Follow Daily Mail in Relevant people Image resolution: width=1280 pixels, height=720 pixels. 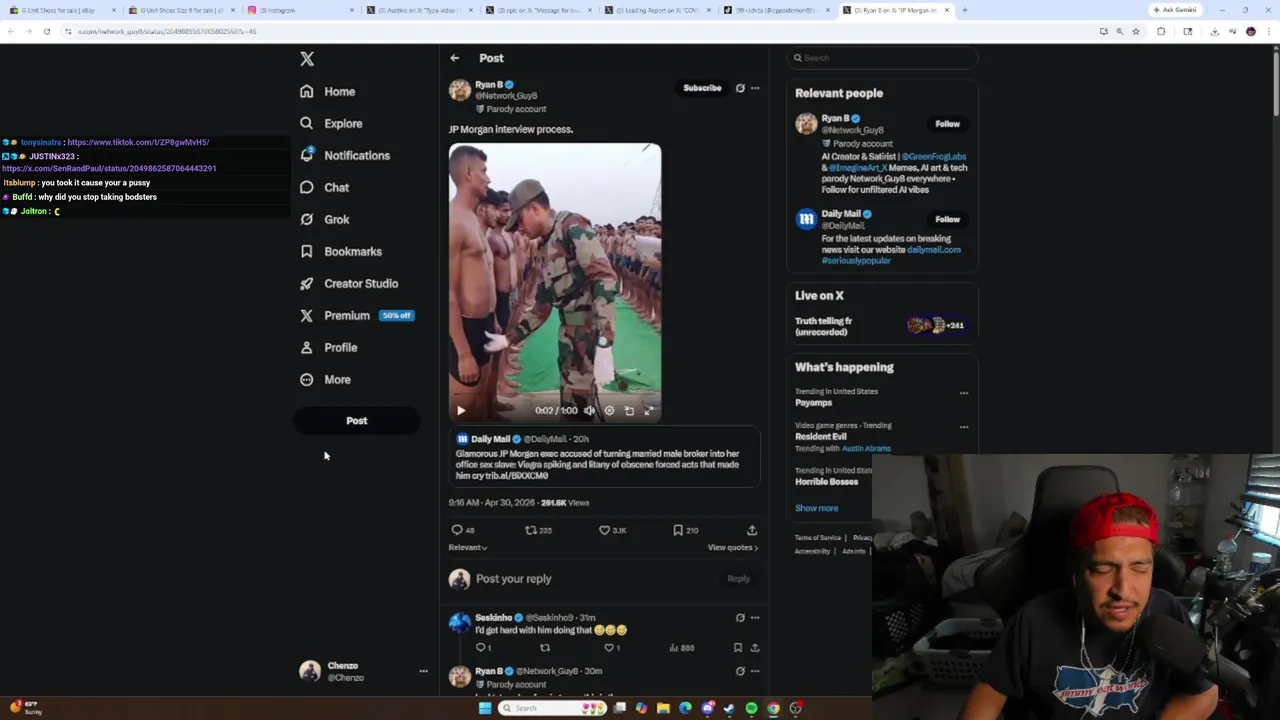click(x=947, y=219)
